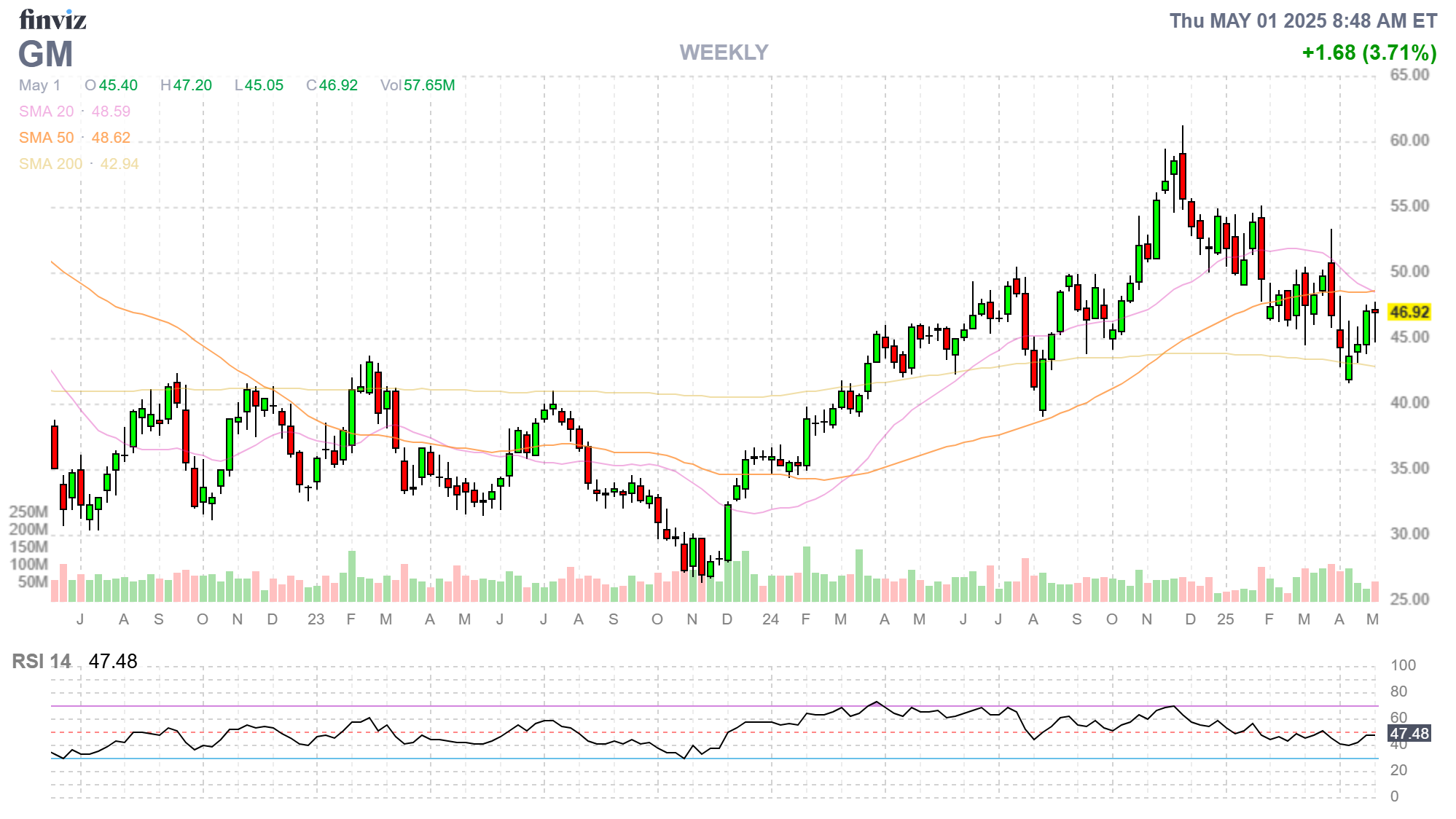Click the +1.68 (3.71%) price change text
This screenshot has height=819, width=1456.
click(1369, 52)
